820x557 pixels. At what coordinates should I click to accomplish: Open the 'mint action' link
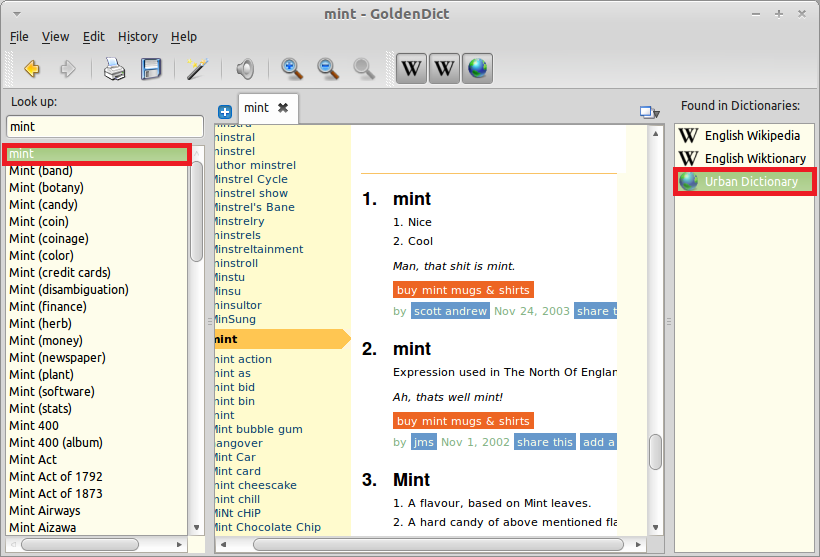[x=243, y=359]
